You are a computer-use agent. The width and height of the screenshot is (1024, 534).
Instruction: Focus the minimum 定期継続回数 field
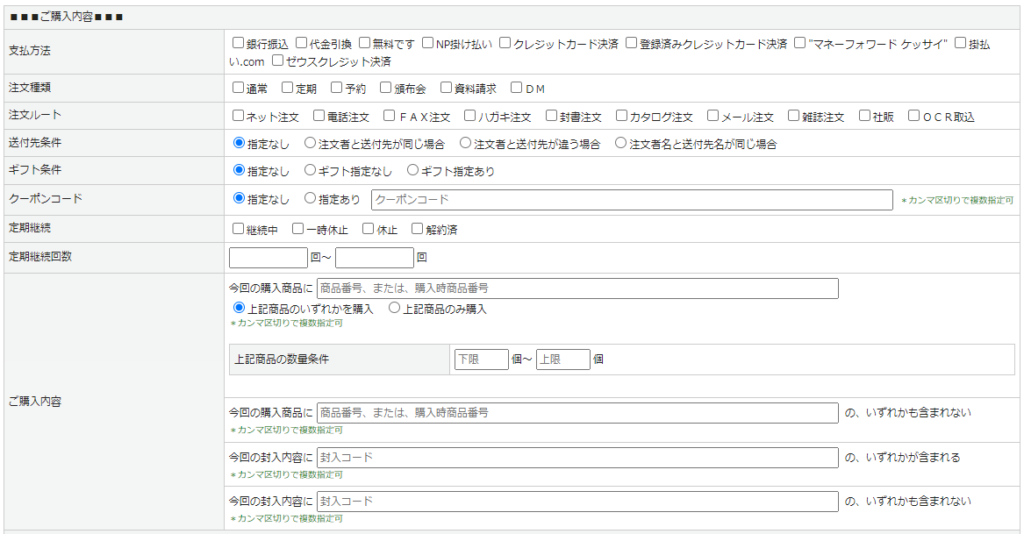tap(268, 257)
